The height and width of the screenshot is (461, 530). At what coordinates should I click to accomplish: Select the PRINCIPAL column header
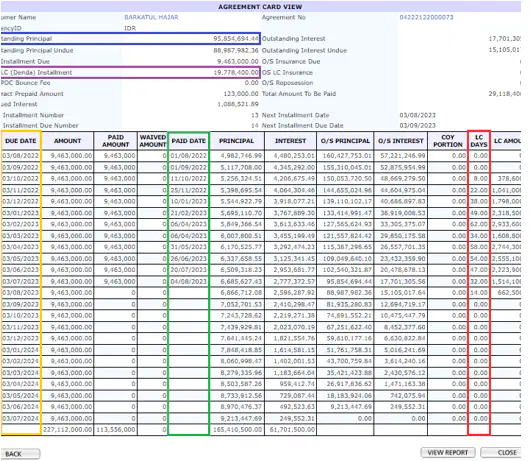(236, 141)
